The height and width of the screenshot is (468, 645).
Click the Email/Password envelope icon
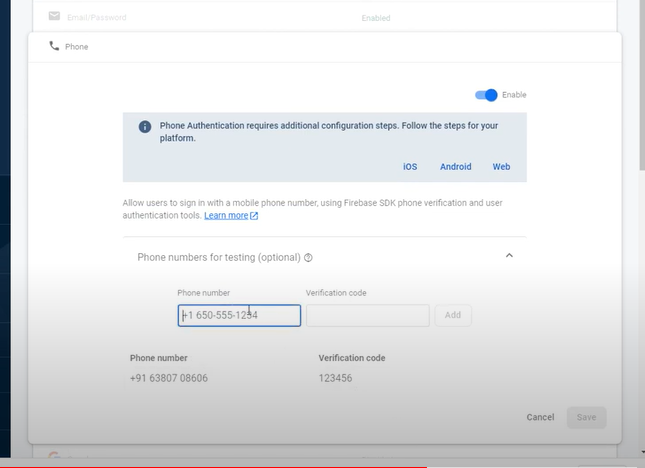point(53,17)
